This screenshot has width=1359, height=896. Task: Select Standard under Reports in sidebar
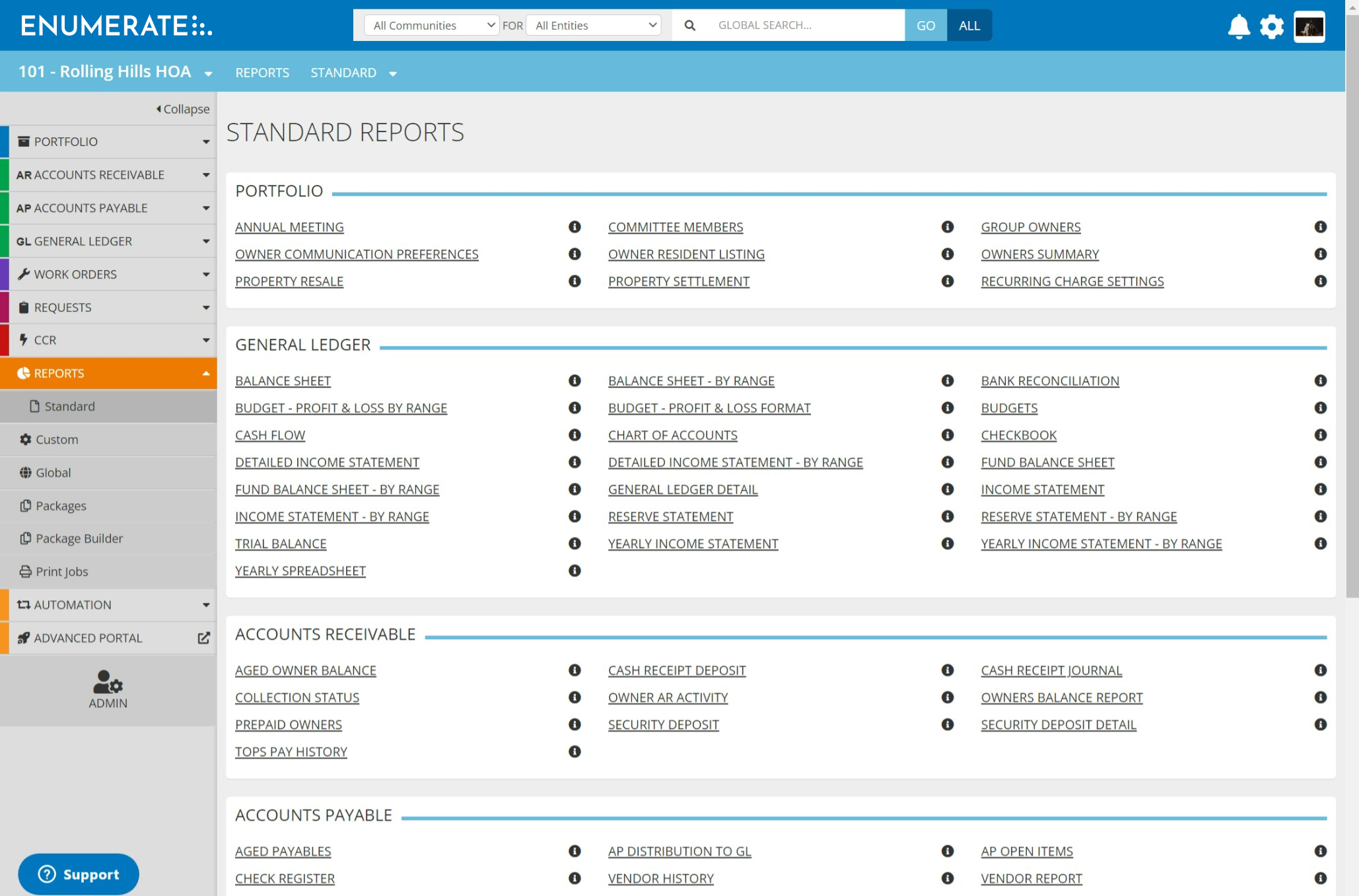(69, 405)
